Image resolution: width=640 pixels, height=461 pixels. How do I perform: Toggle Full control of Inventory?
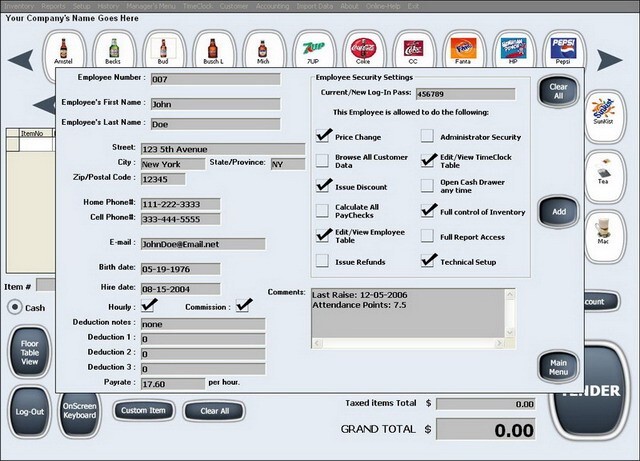click(x=427, y=211)
